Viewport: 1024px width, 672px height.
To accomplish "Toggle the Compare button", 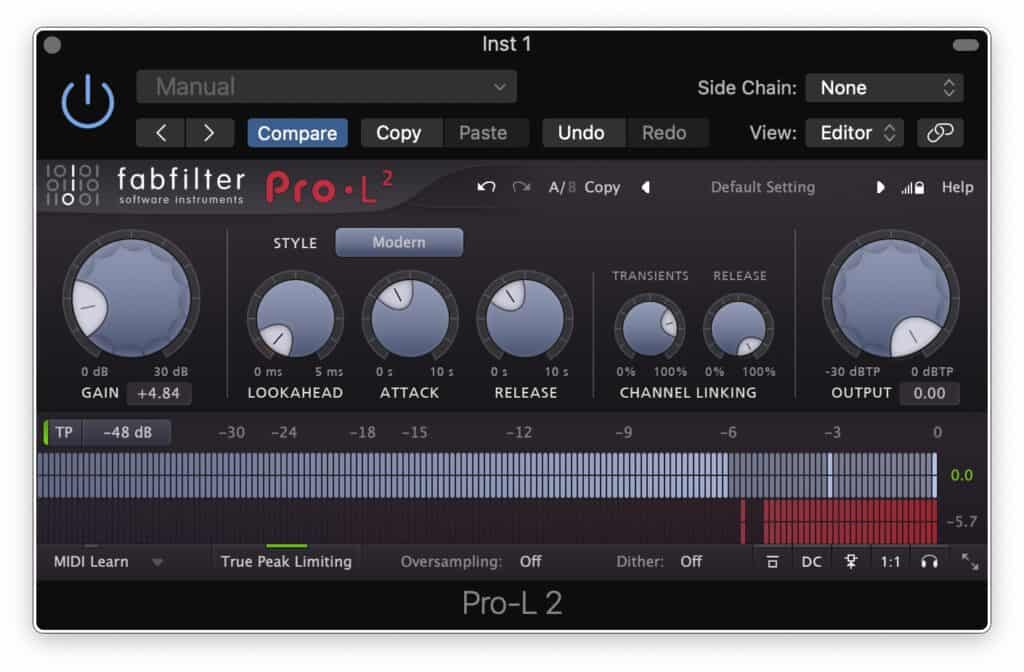I will (297, 133).
